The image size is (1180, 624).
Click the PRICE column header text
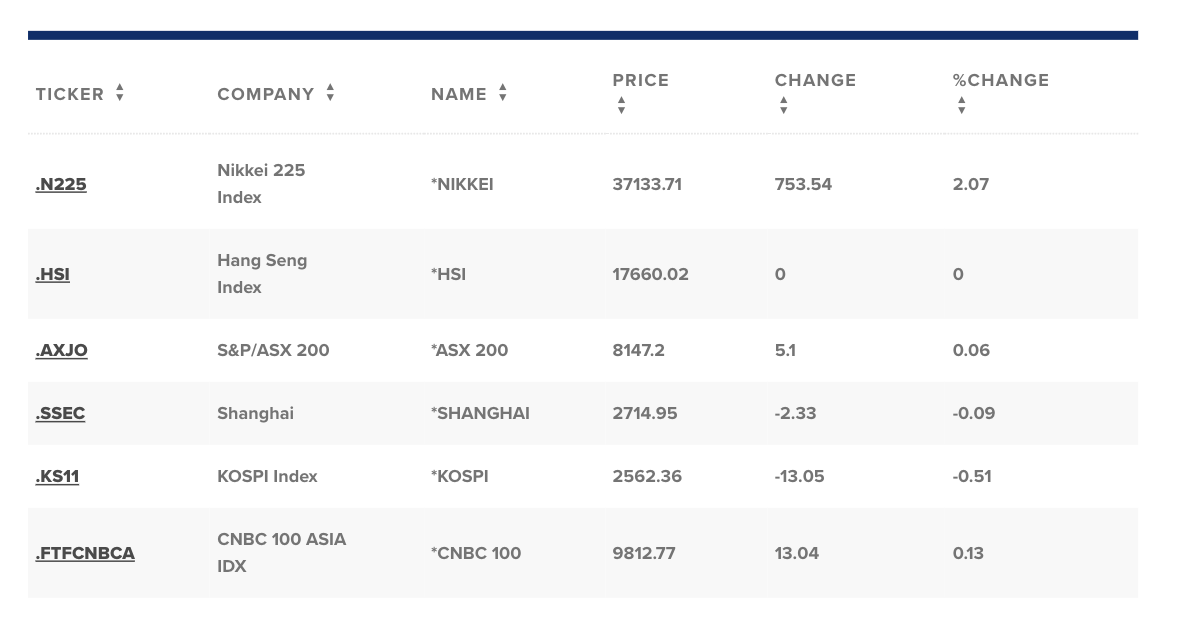(x=641, y=81)
